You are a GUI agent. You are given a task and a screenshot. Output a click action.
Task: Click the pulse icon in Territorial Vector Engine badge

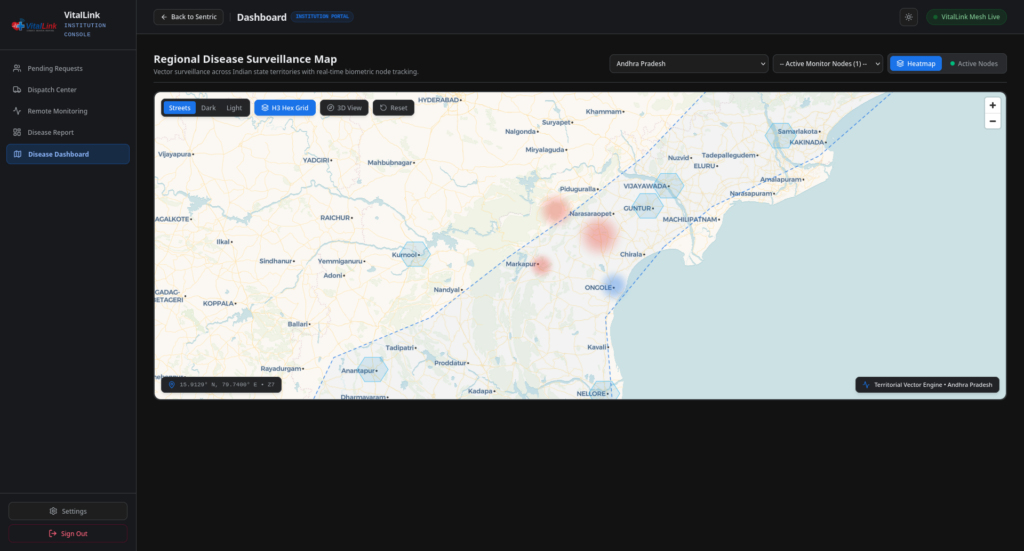866,385
